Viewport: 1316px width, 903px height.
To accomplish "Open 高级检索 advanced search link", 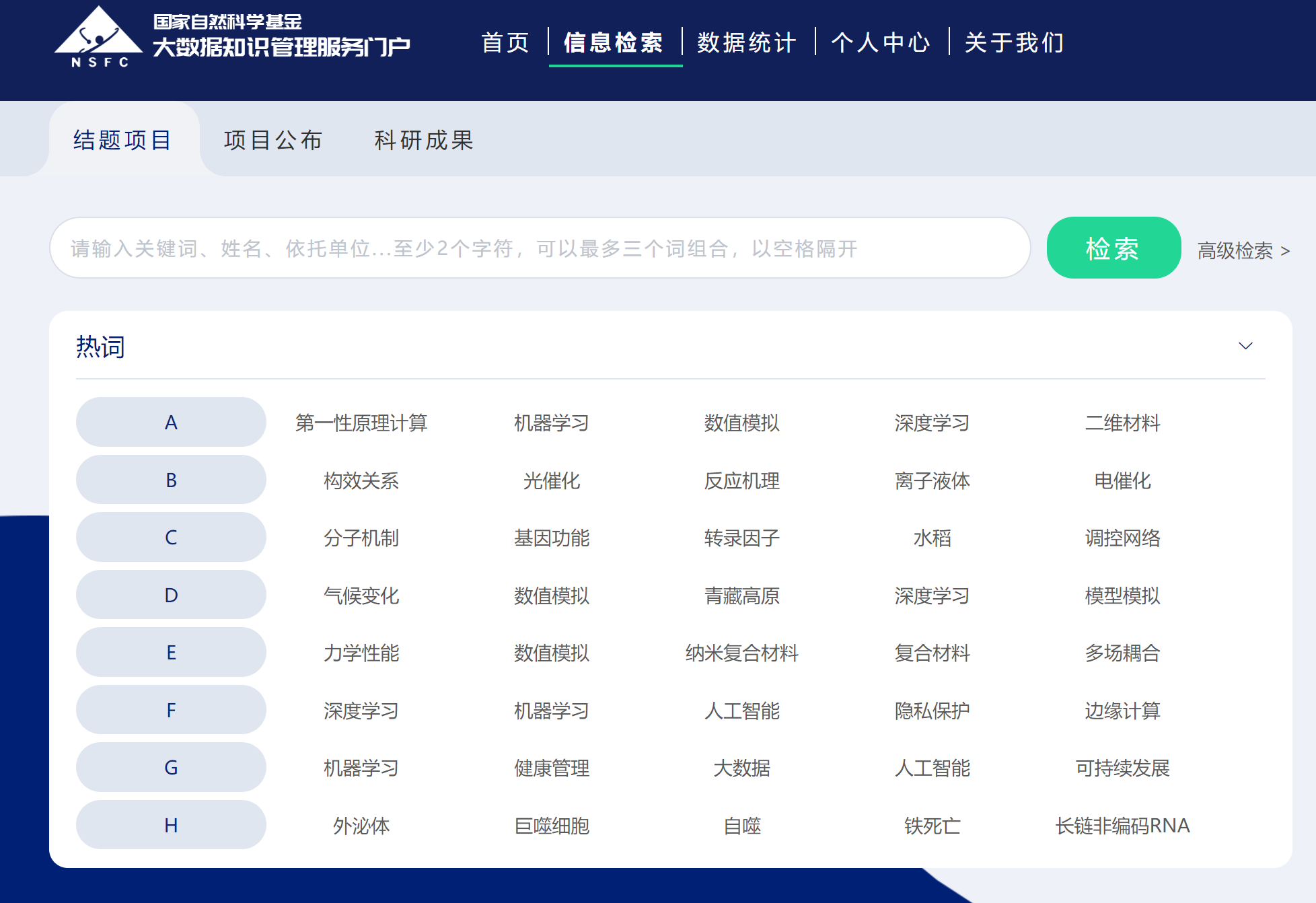I will (1243, 250).
